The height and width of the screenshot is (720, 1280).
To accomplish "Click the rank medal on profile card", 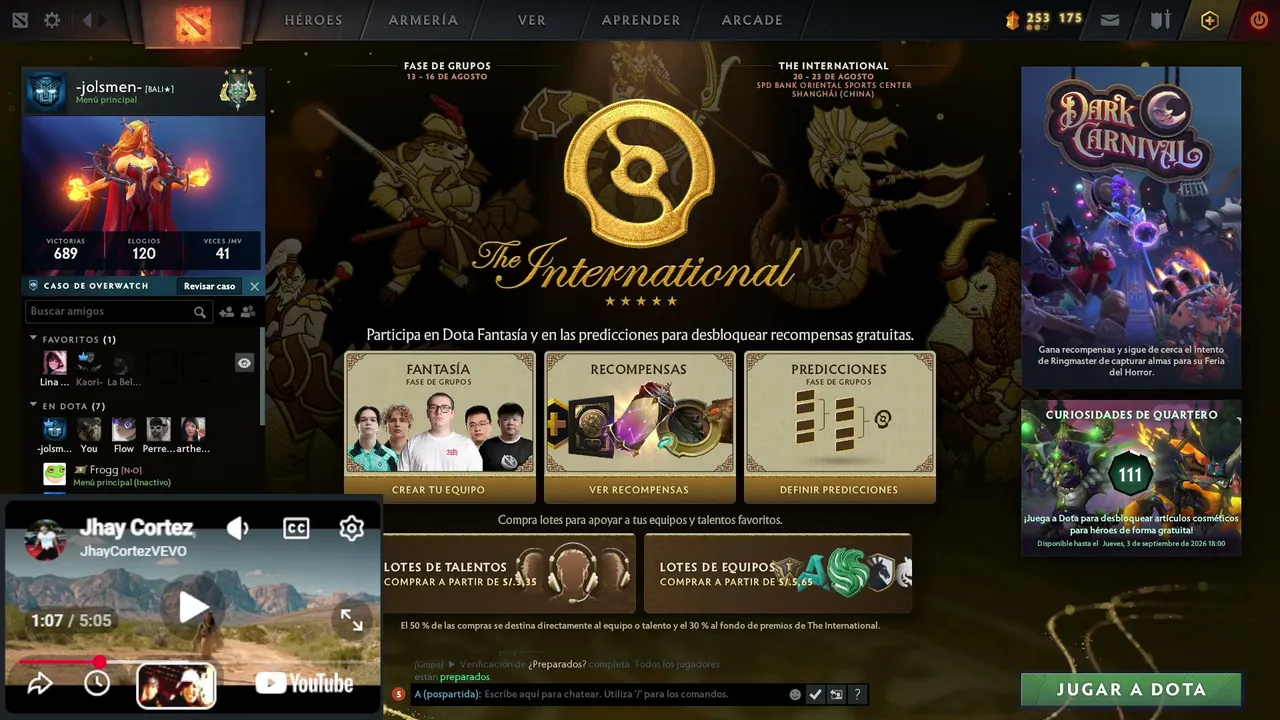I will click(238, 89).
